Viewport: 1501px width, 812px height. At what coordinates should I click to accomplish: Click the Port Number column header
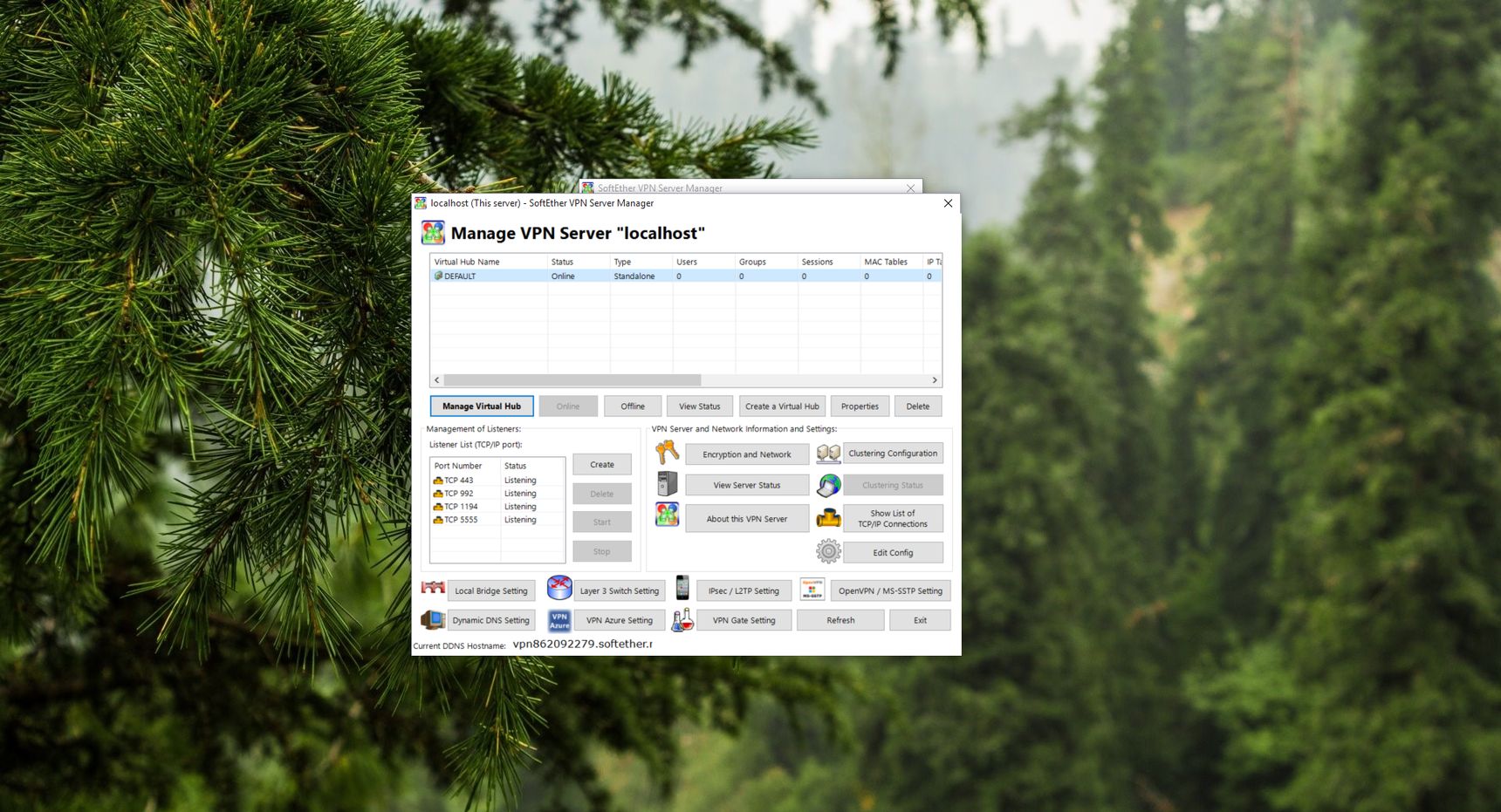click(466, 466)
